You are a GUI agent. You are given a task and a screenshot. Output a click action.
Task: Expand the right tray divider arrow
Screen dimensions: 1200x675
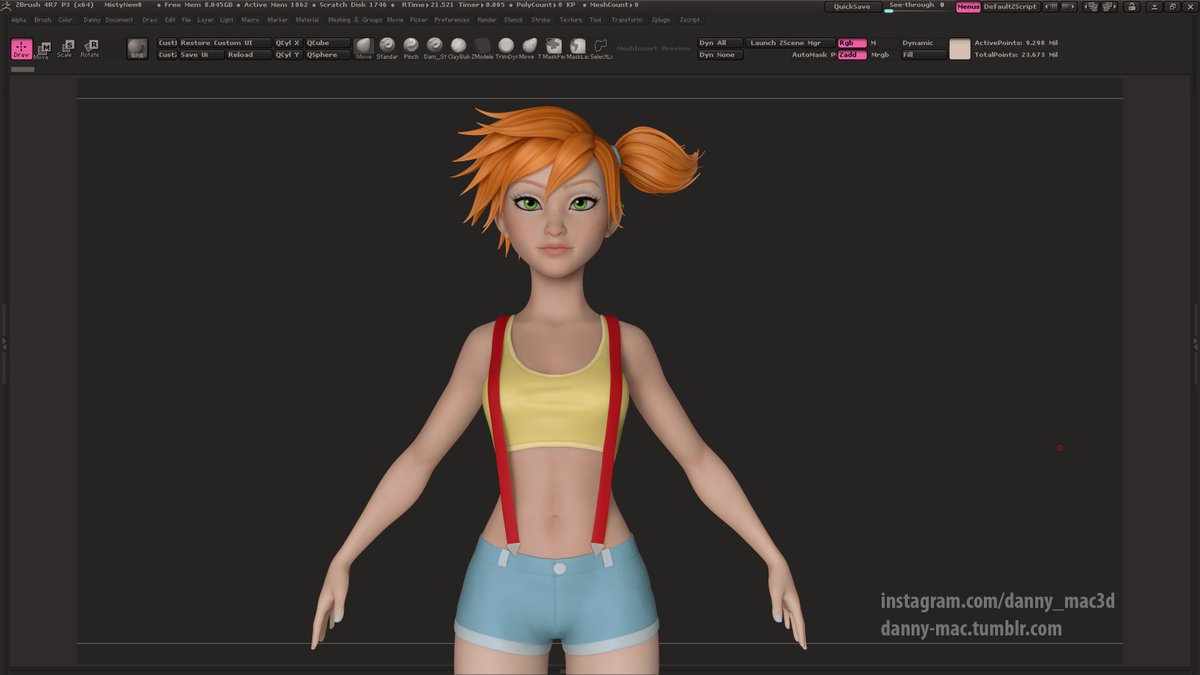[x=1196, y=343]
